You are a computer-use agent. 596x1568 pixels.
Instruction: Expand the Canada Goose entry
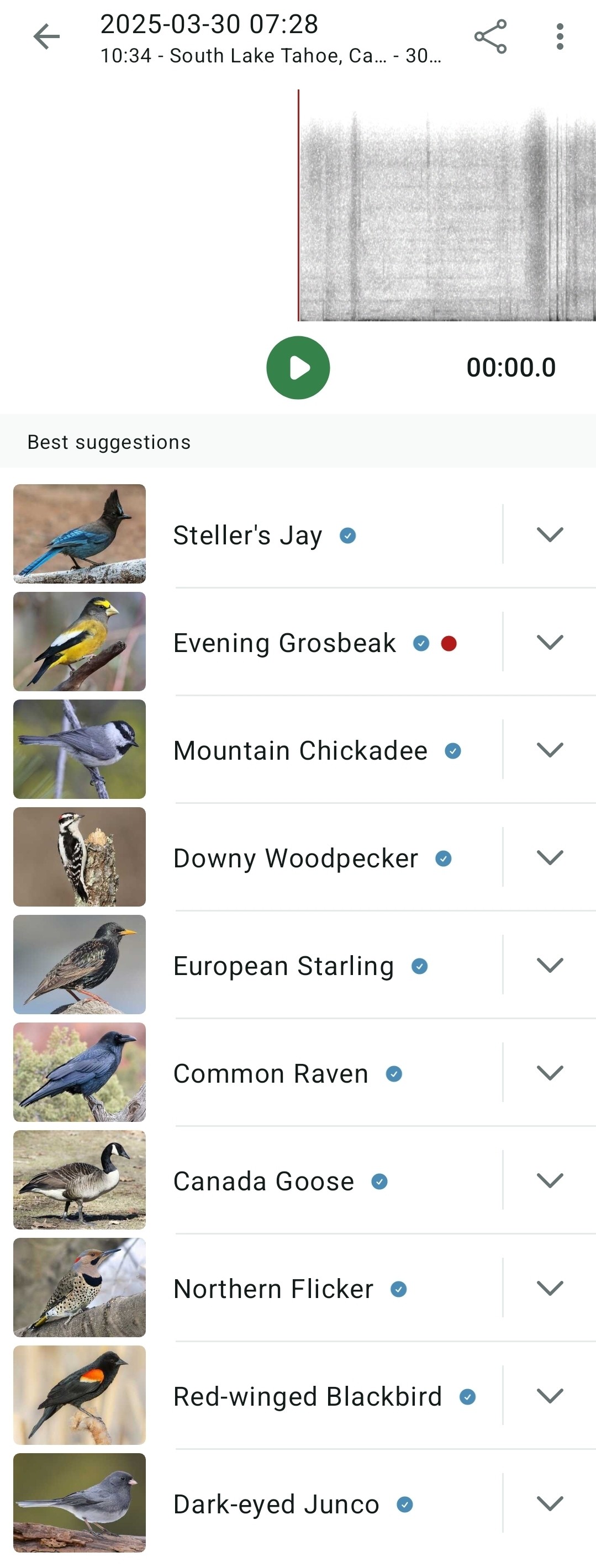550,1181
